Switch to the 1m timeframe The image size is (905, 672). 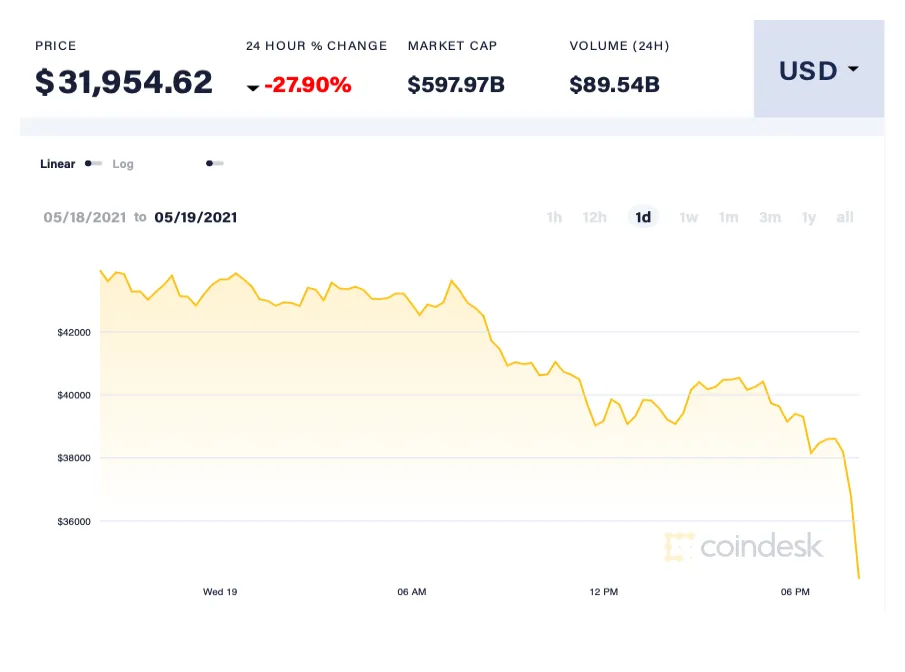[x=728, y=217]
